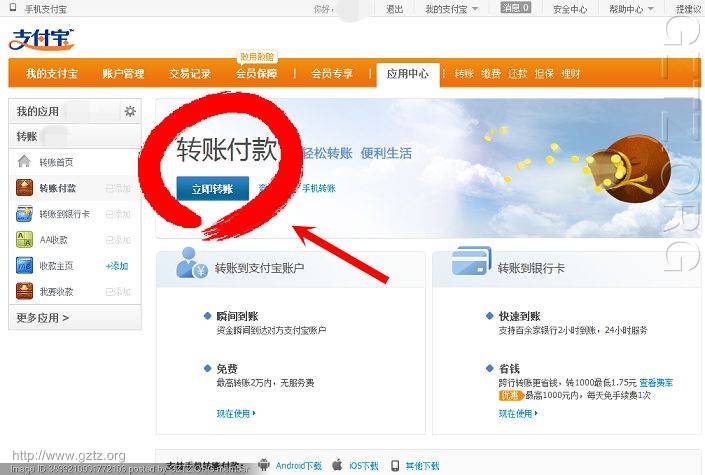Click the 提建议 link in top bar
Viewport: 705px width, 475px height.
(688, 9)
